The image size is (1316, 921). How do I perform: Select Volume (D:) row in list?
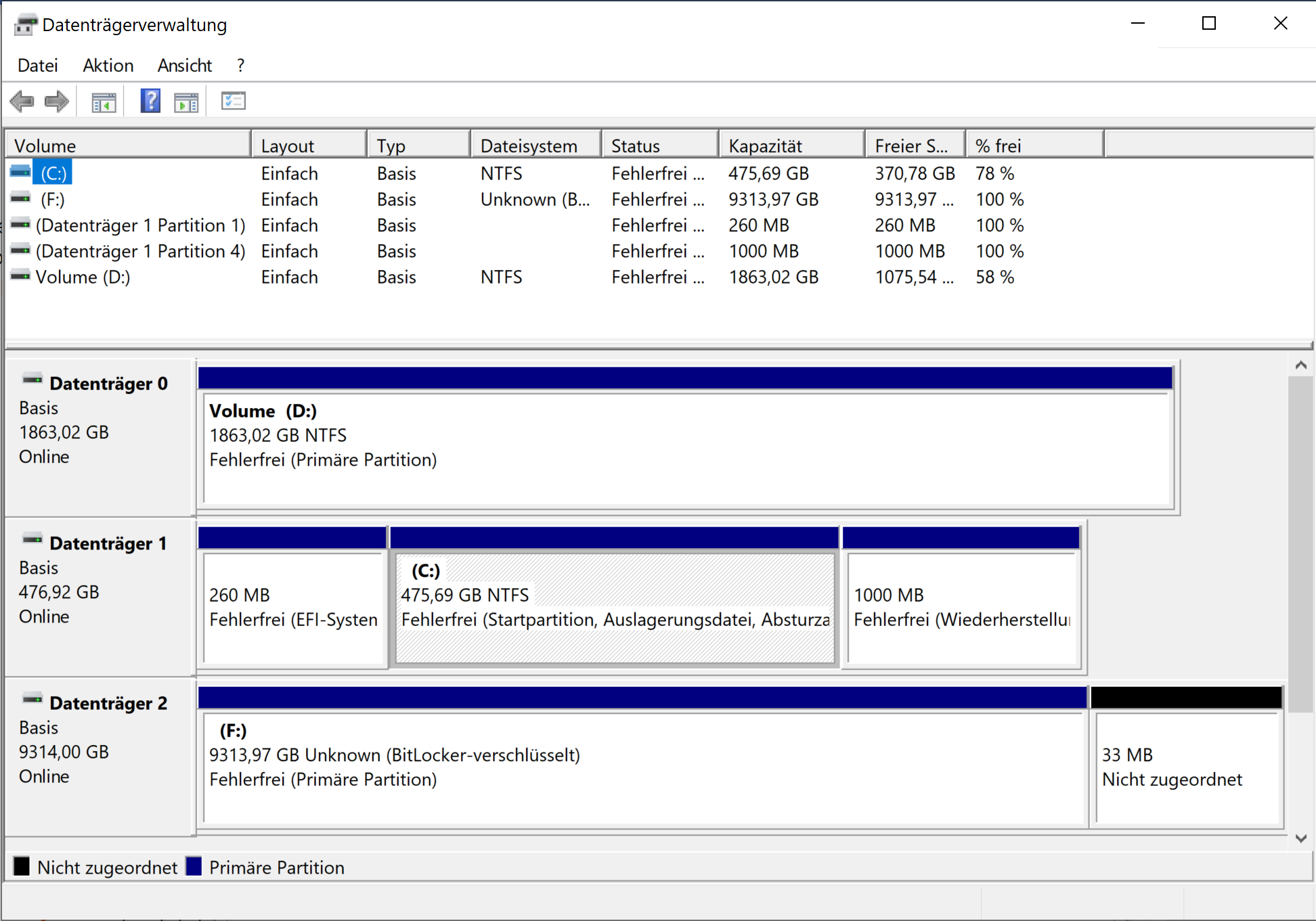click(83, 277)
